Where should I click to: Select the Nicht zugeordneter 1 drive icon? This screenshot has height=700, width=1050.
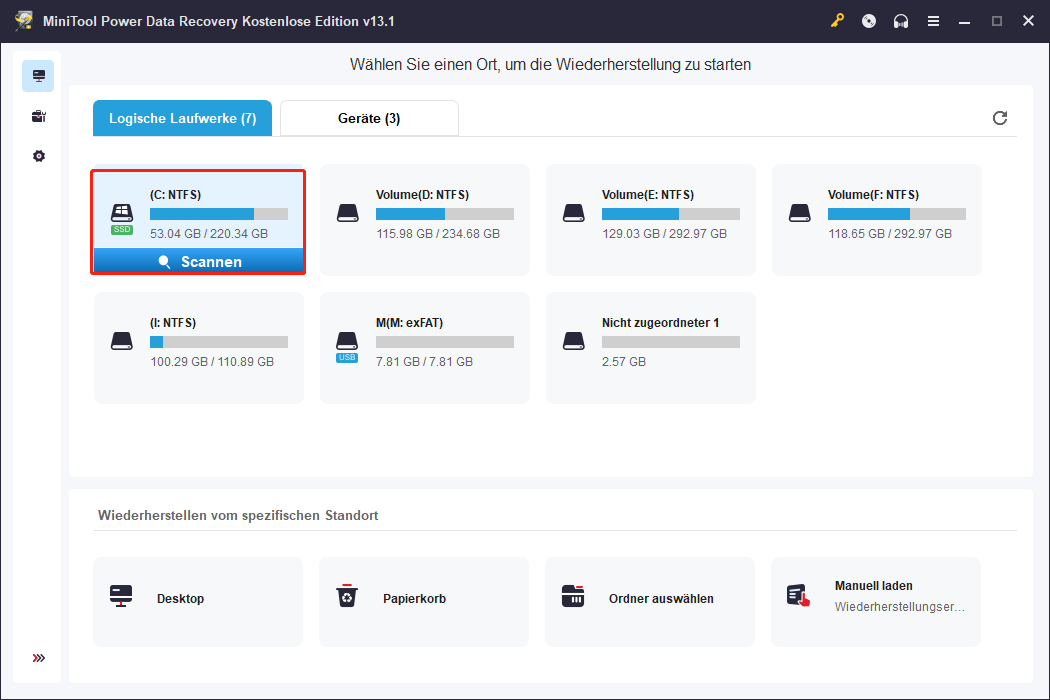pos(574,341)
